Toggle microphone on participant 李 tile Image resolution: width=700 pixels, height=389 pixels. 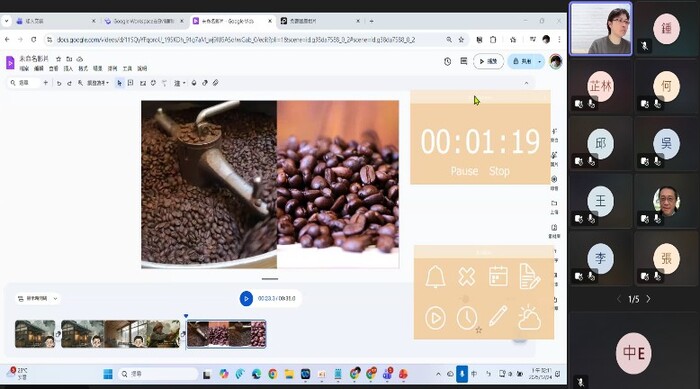[x=591, y=276]
